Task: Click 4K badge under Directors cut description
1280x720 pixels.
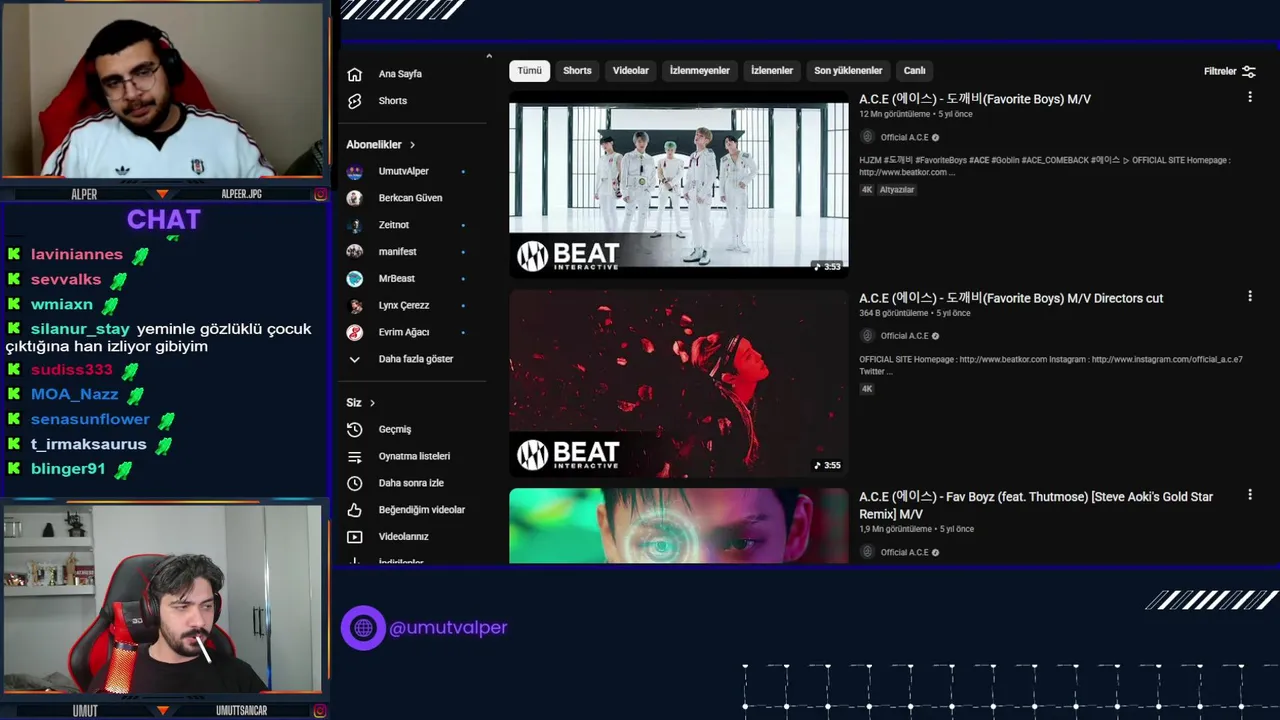Action: (867, 389)
